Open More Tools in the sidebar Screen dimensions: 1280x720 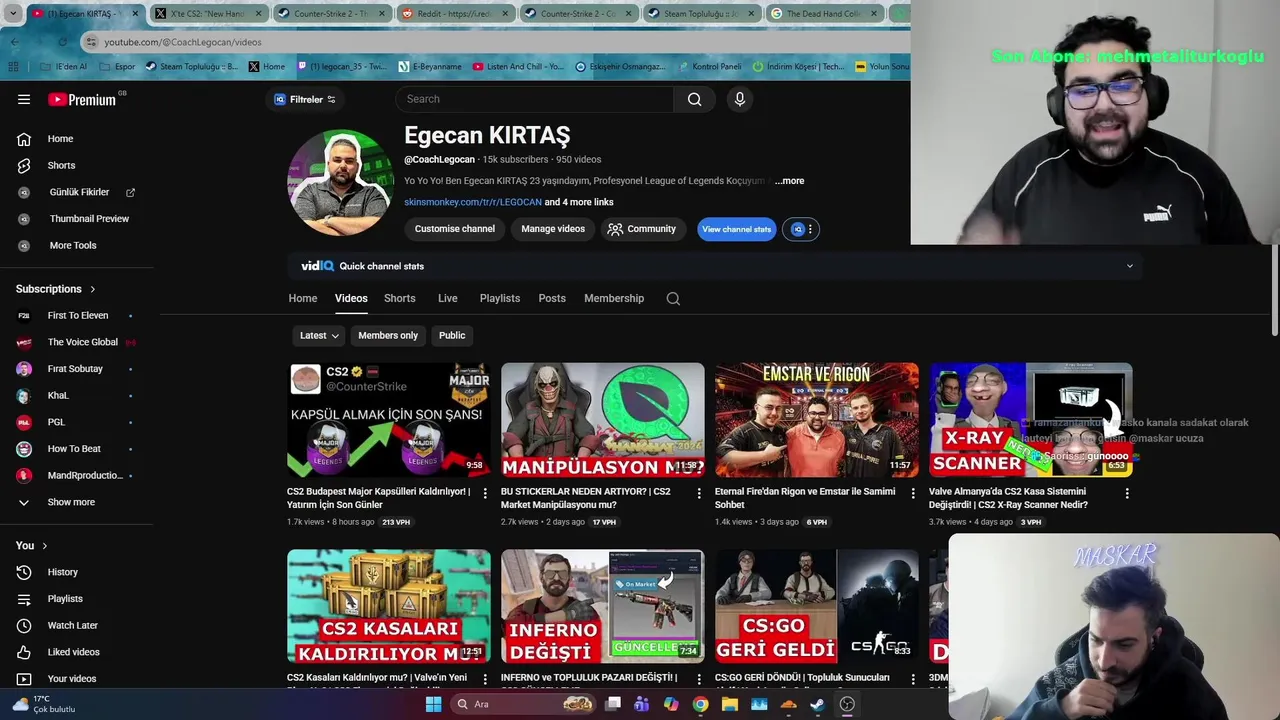(73, 245)
